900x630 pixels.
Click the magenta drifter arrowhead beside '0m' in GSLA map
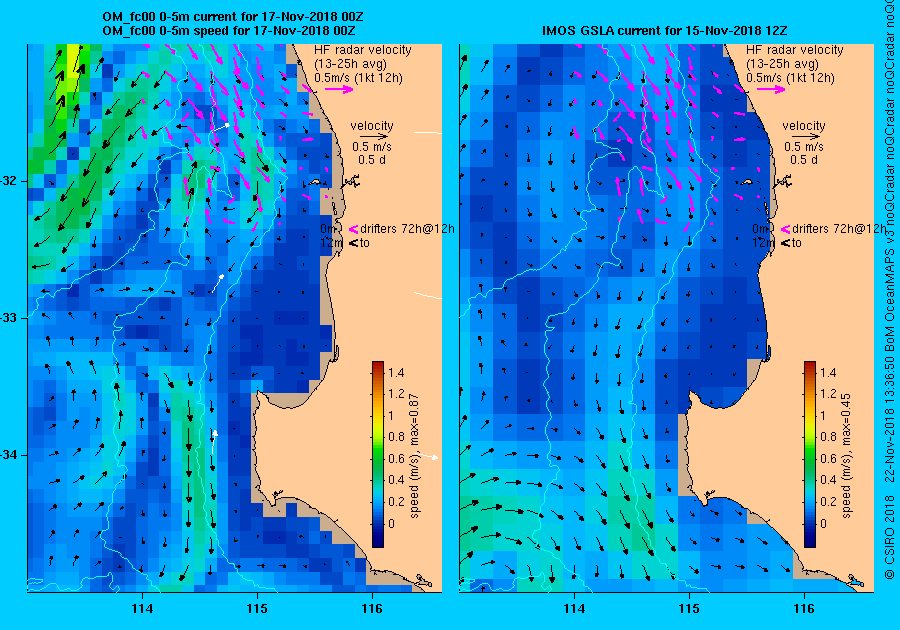pos(786,229)
